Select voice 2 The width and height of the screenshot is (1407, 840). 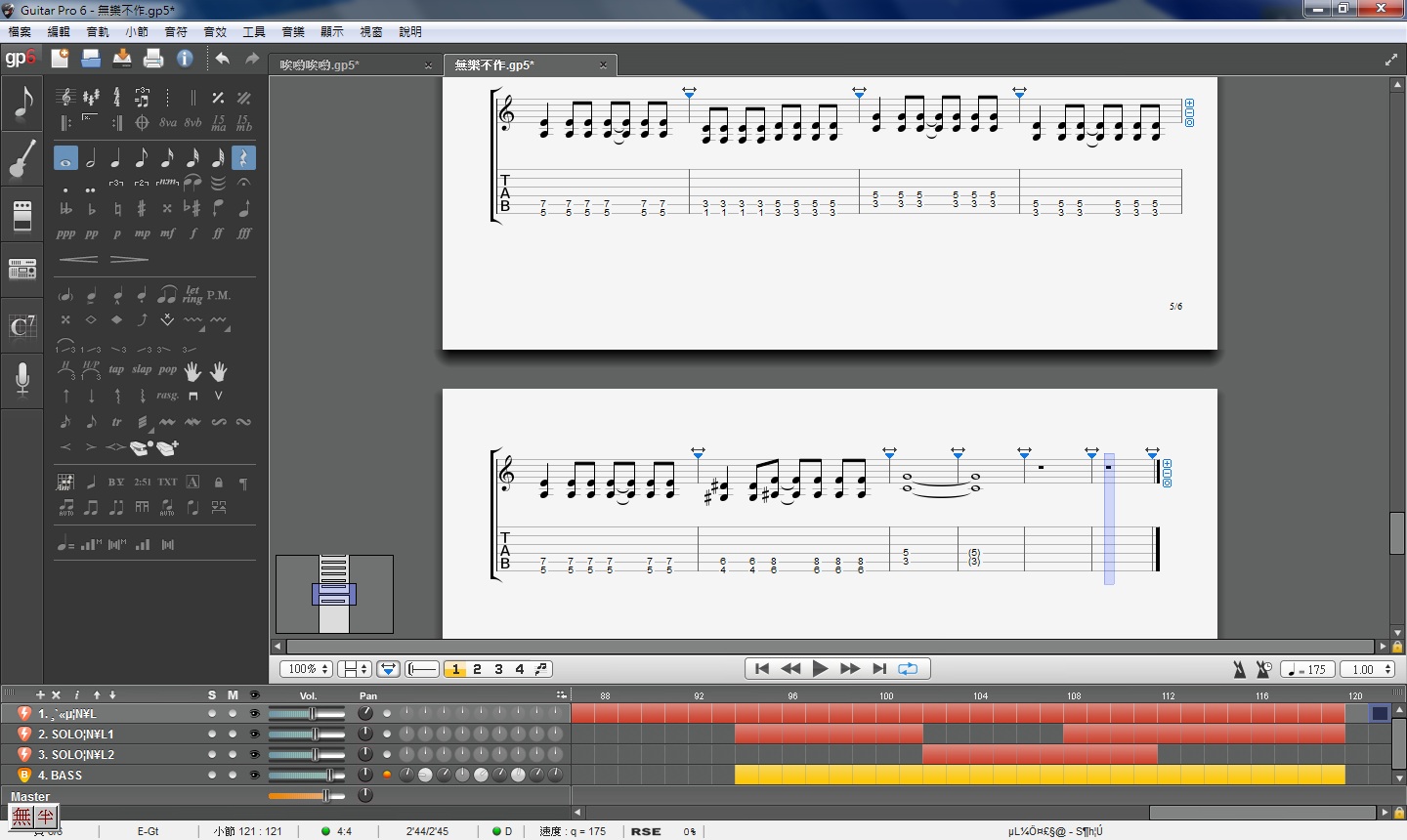coord(477,669)
